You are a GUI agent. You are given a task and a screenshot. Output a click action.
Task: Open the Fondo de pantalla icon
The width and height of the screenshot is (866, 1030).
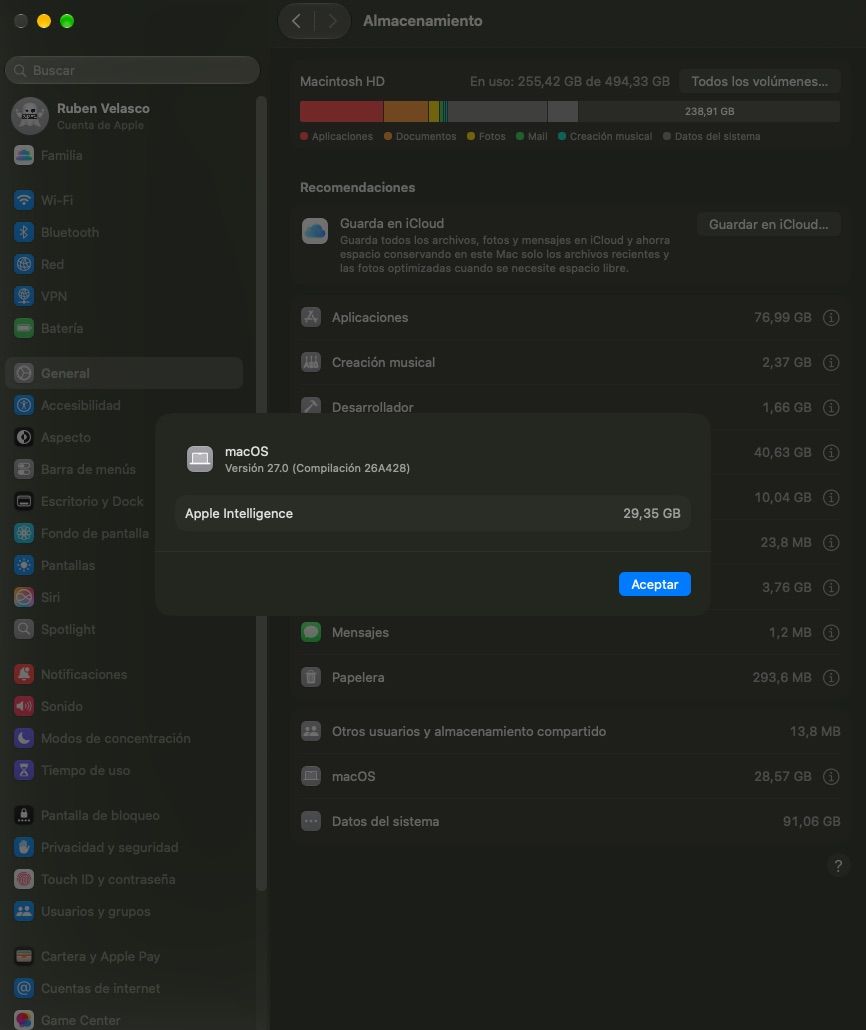coord(24,533)
